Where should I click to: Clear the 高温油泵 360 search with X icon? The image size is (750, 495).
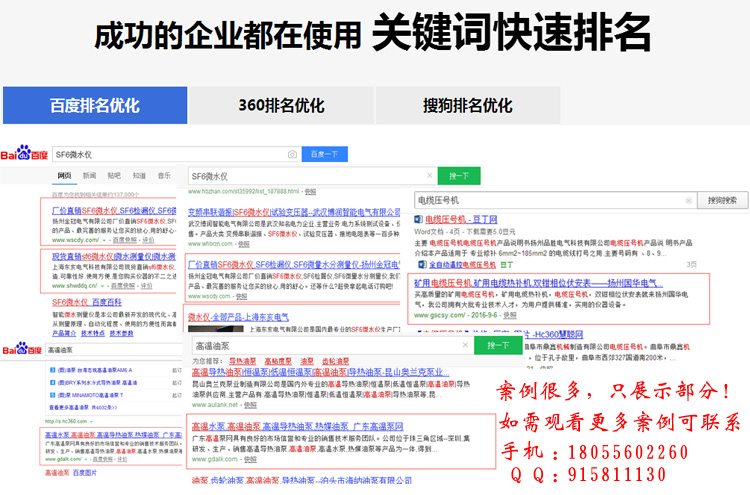tap(465, 345)
